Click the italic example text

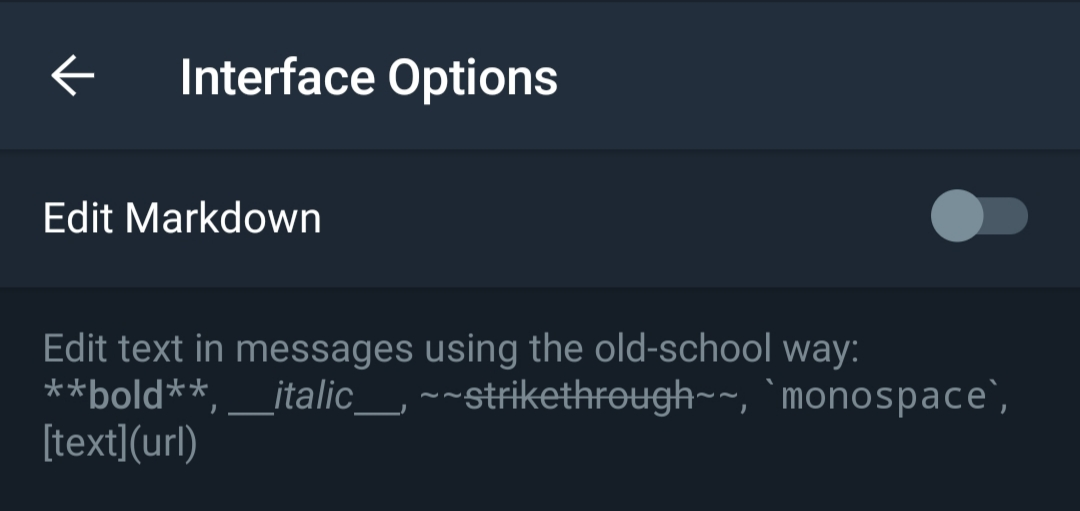[x=313, y=397]
